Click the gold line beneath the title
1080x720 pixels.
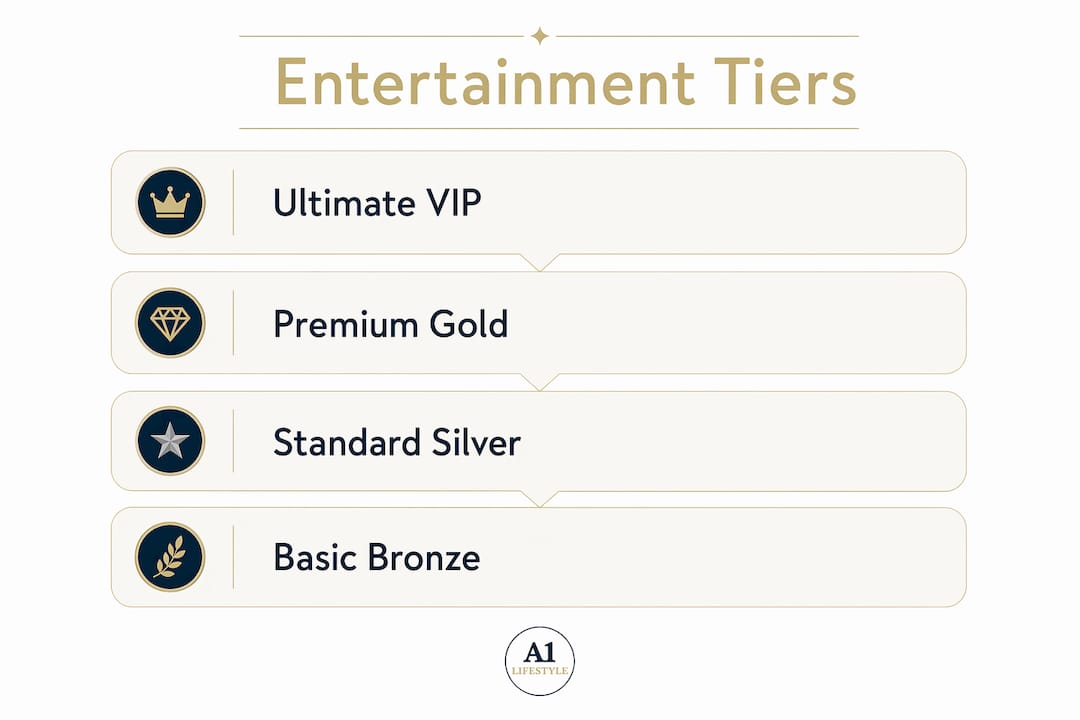tap(549, 128)
